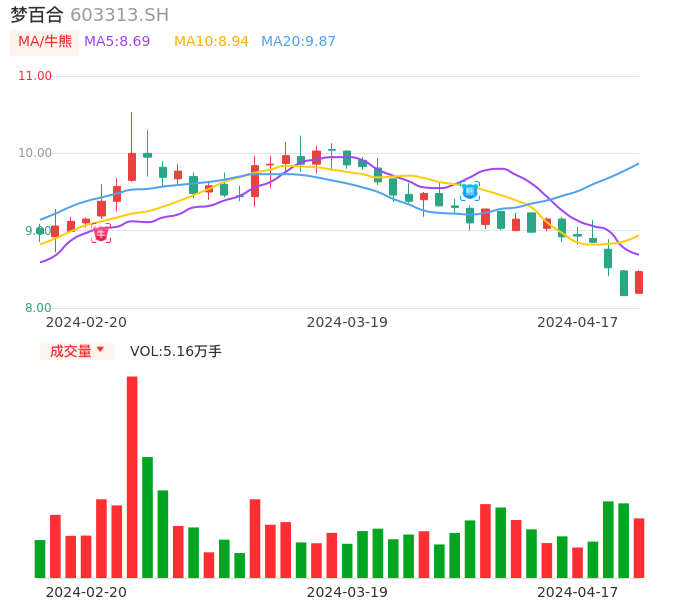
Task: Toggle the MA10:8.94 legend line
Action: point(211,42)
